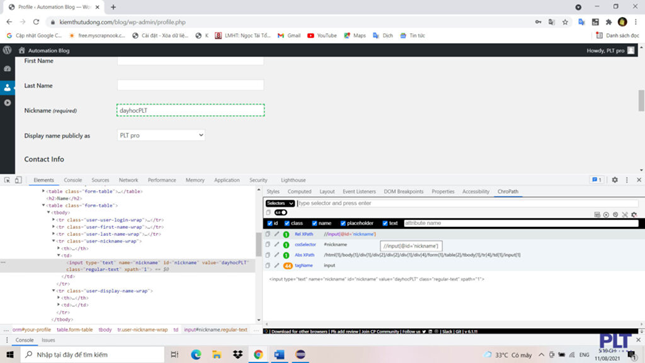The width and height of the screenshot is (645, 363).
Task: Expand the first collapsed form-table node
Action: click(x=43, y=191)
